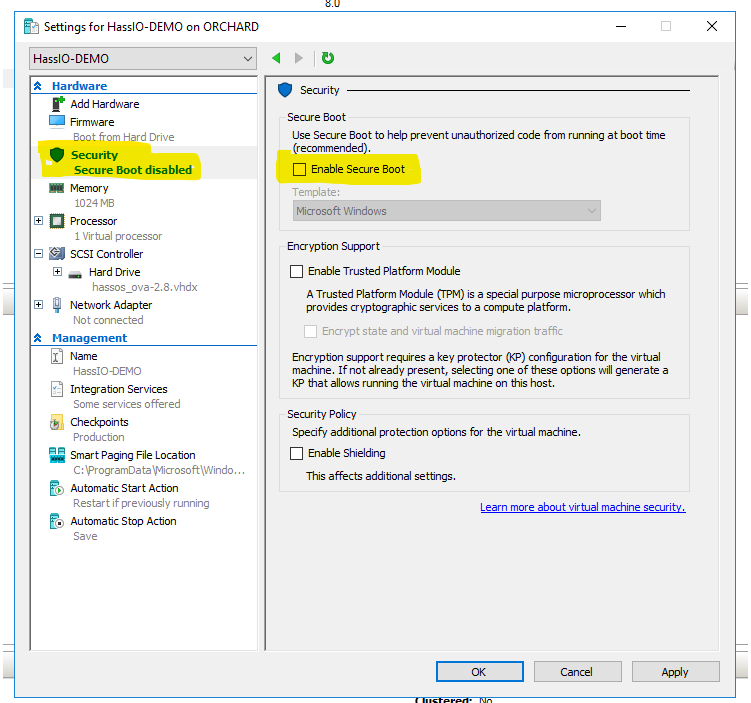Open the HassIO-DEMO virtual machine dropdown
Viewport: 751px width, 703px height.
143,58
